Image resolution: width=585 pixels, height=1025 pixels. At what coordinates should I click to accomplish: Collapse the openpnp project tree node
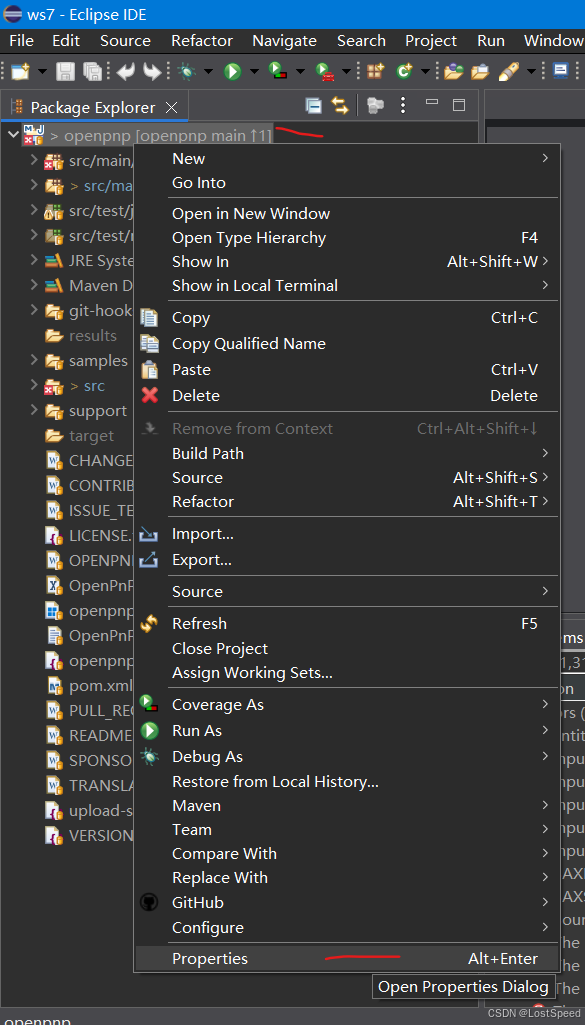[12, 135]
